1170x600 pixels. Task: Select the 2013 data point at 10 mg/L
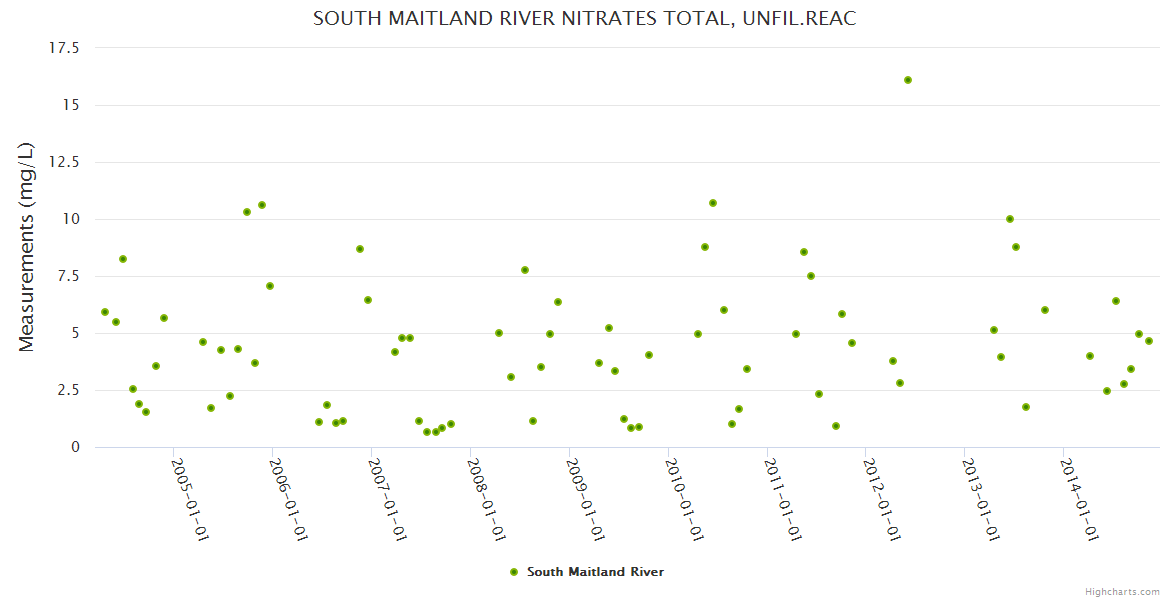[1010, 219]
